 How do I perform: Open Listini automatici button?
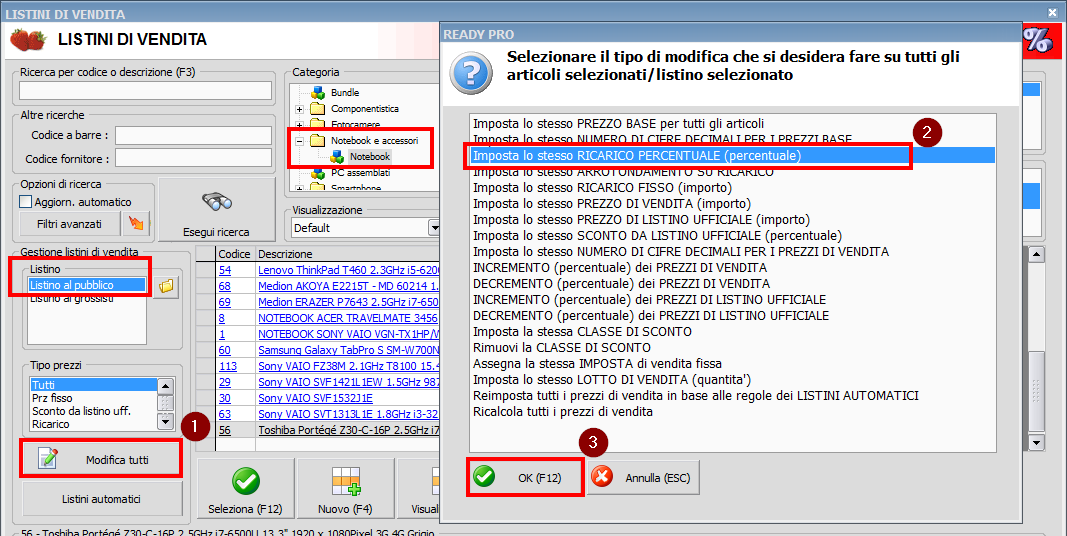(x=102, y=499)
